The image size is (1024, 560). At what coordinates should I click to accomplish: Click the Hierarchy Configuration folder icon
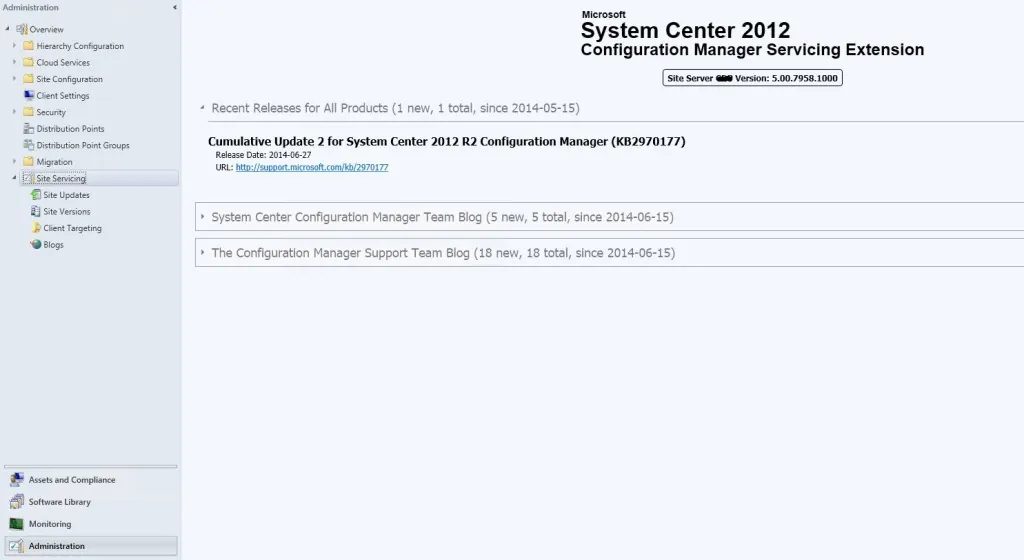click(x=29, y=46)
